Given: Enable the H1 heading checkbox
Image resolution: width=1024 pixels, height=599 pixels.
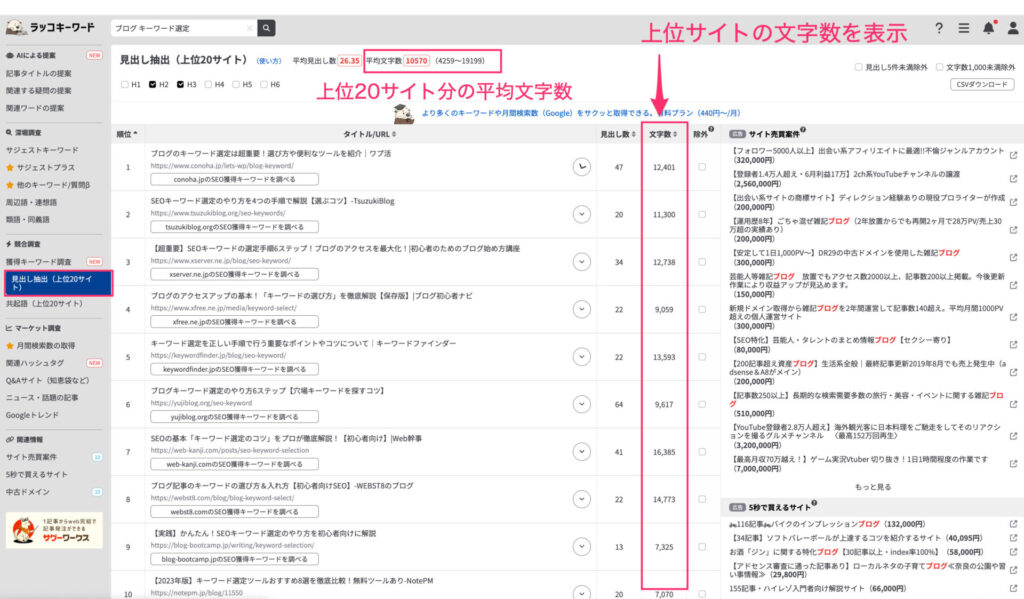Looking at the screenshot, I should [x=125, y=84].
